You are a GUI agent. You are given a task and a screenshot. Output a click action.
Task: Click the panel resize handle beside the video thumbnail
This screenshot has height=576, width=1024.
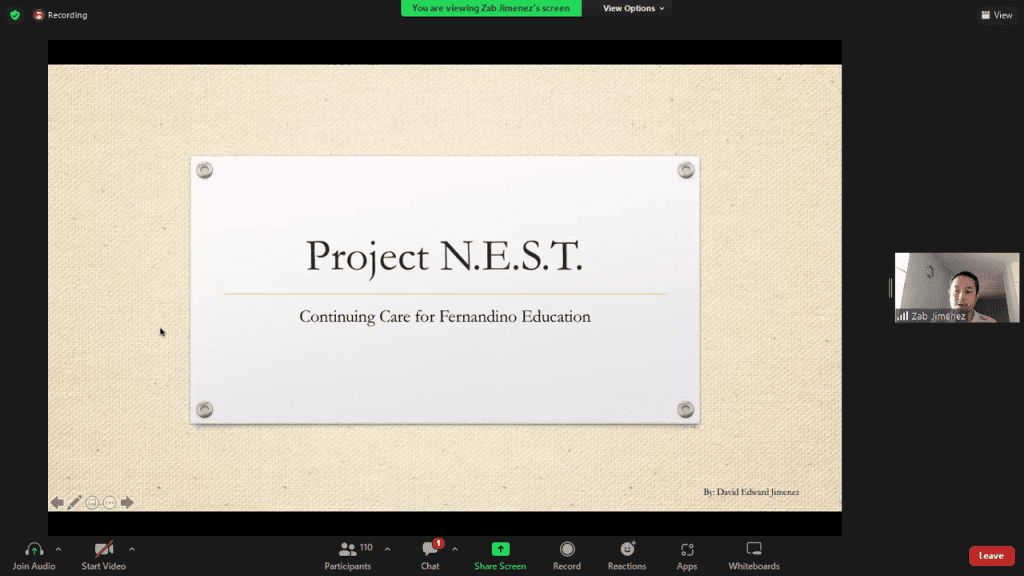point(890,287)
